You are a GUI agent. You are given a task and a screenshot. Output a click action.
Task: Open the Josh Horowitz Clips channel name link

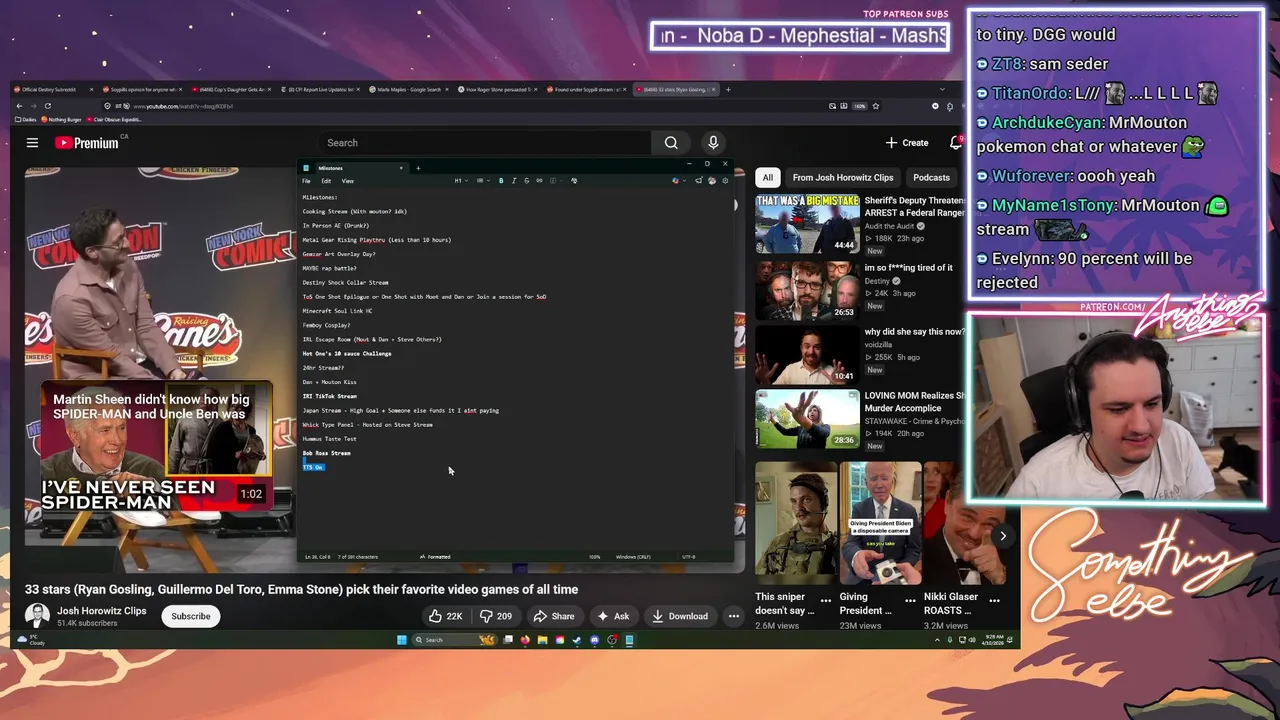(102, 611)
